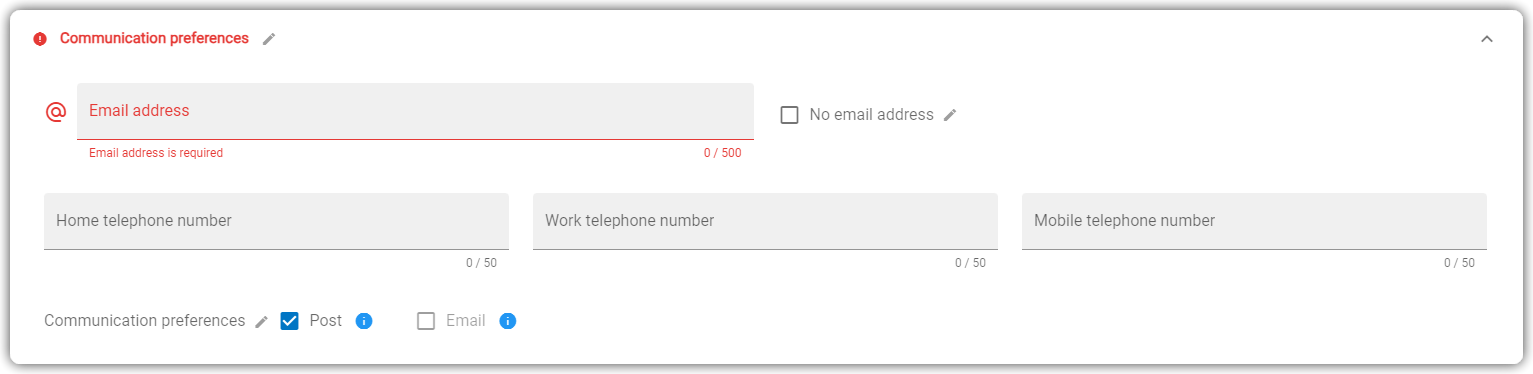
Task: Click the pencil icon next to section heading
Action: point(269,39)
